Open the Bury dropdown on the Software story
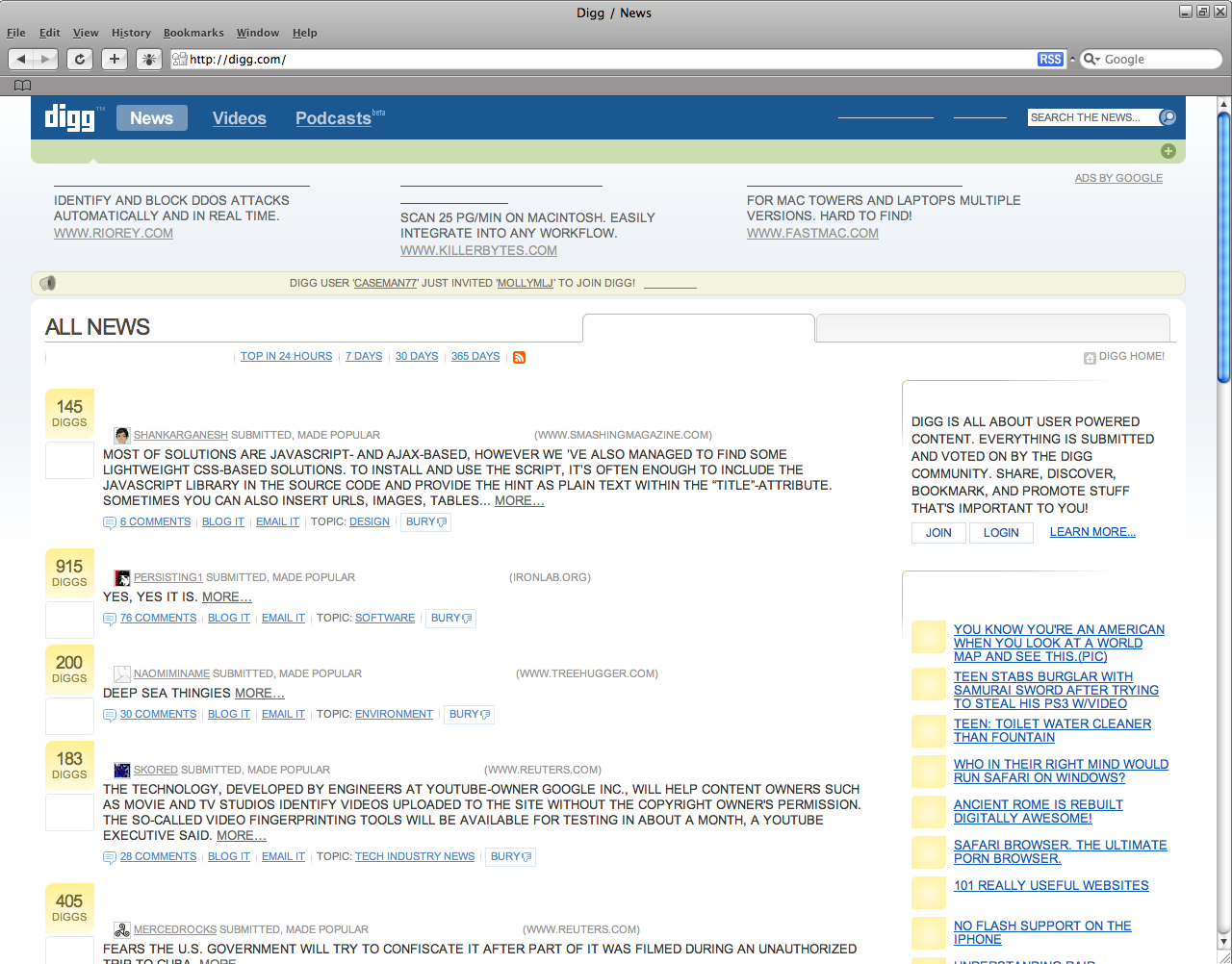The height and width of the screenshot is (964, 1232). (x=450, y=619)
